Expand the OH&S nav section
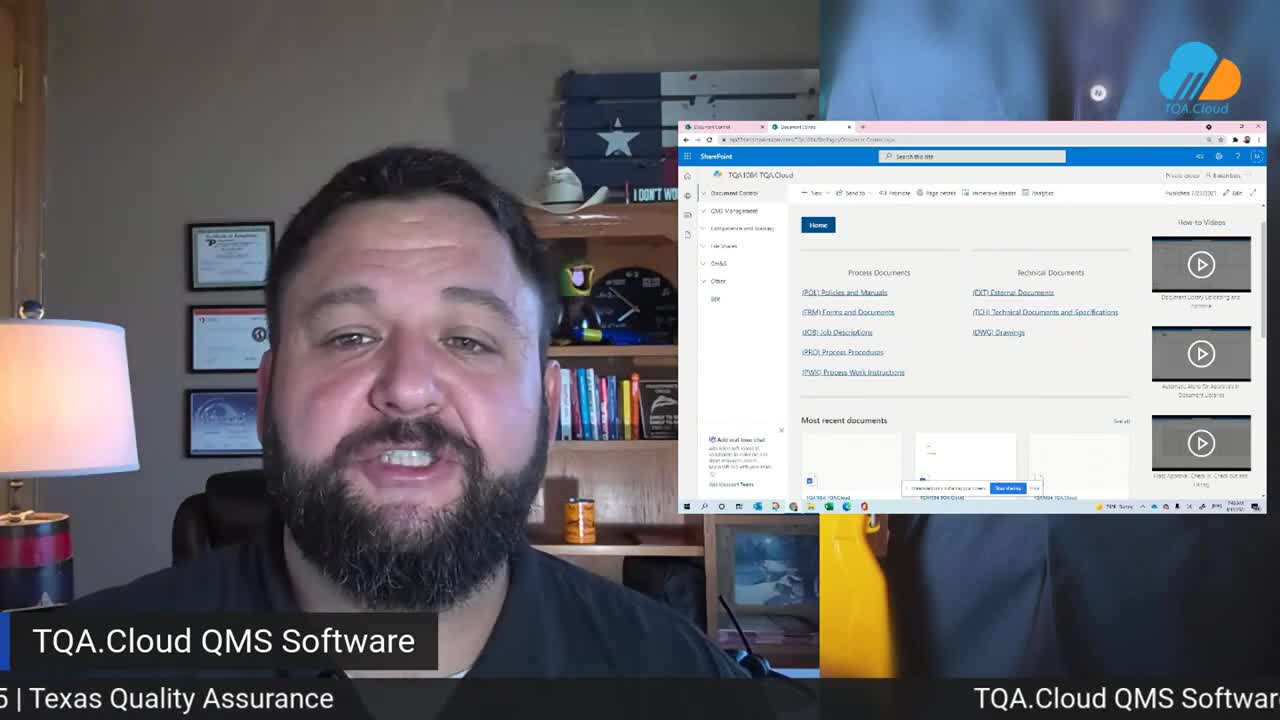 pyautogui.click(x=704, y=263)
